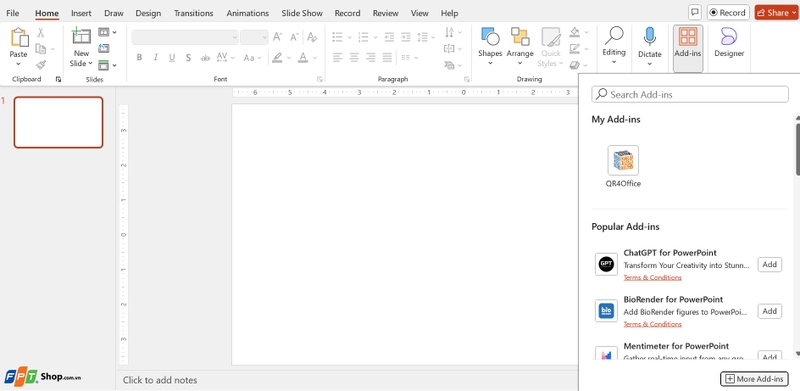Screen dimensions: 800x391
Task: Toggle Italic formatting
Action: coord(156,58)
